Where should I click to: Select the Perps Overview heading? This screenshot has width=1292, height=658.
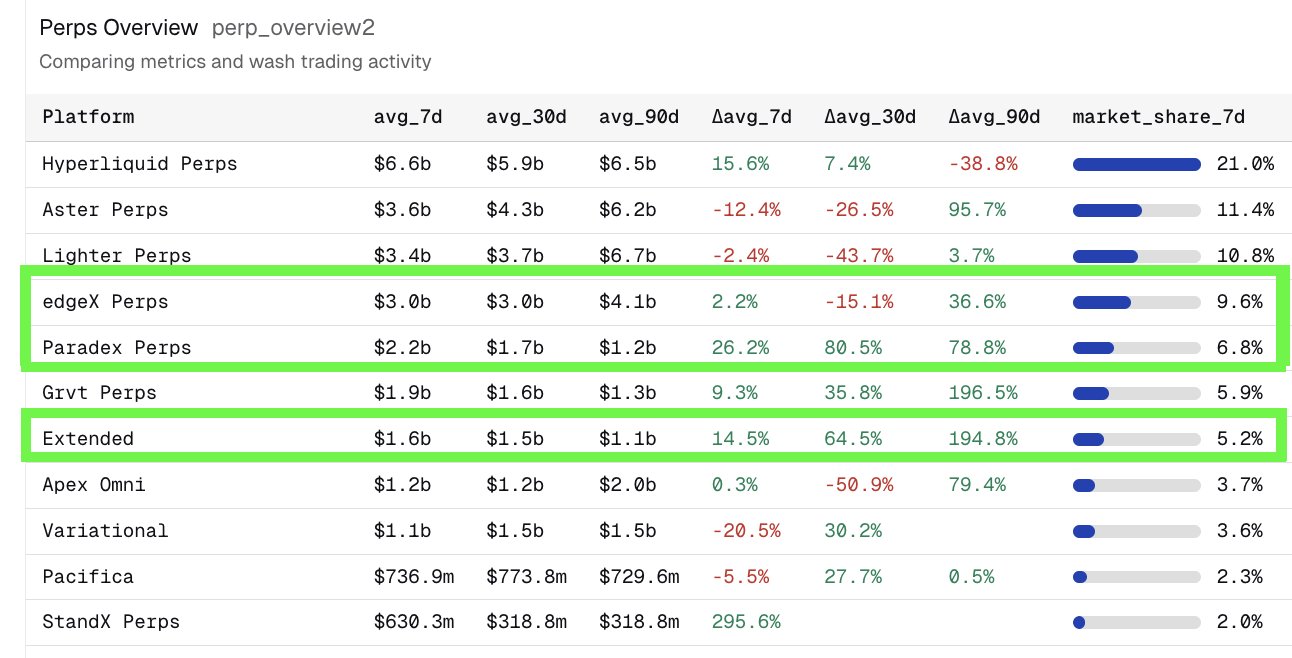pyautogui.click(x=118, y=27)
